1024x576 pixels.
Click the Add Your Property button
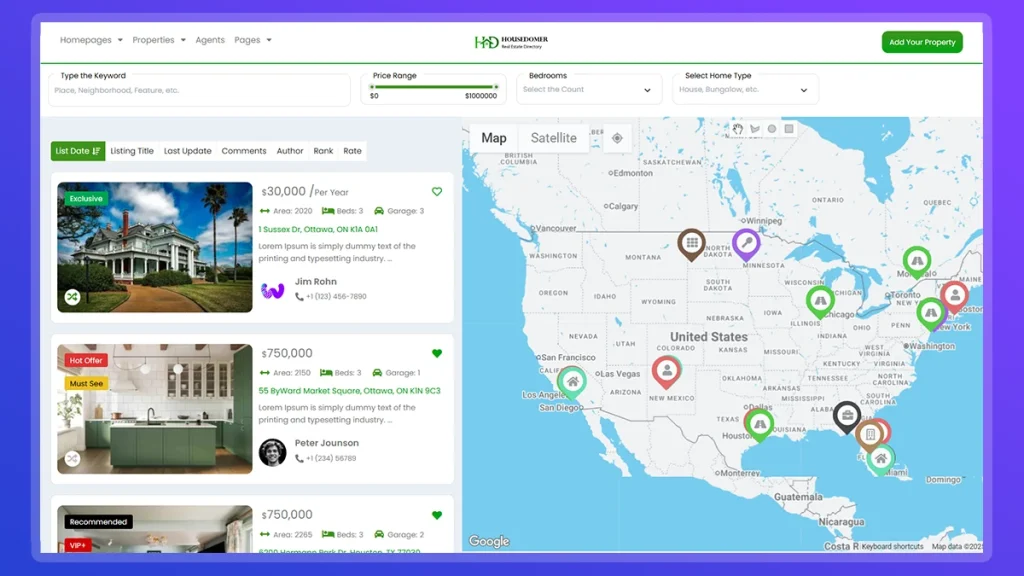[x=920, y=42]
